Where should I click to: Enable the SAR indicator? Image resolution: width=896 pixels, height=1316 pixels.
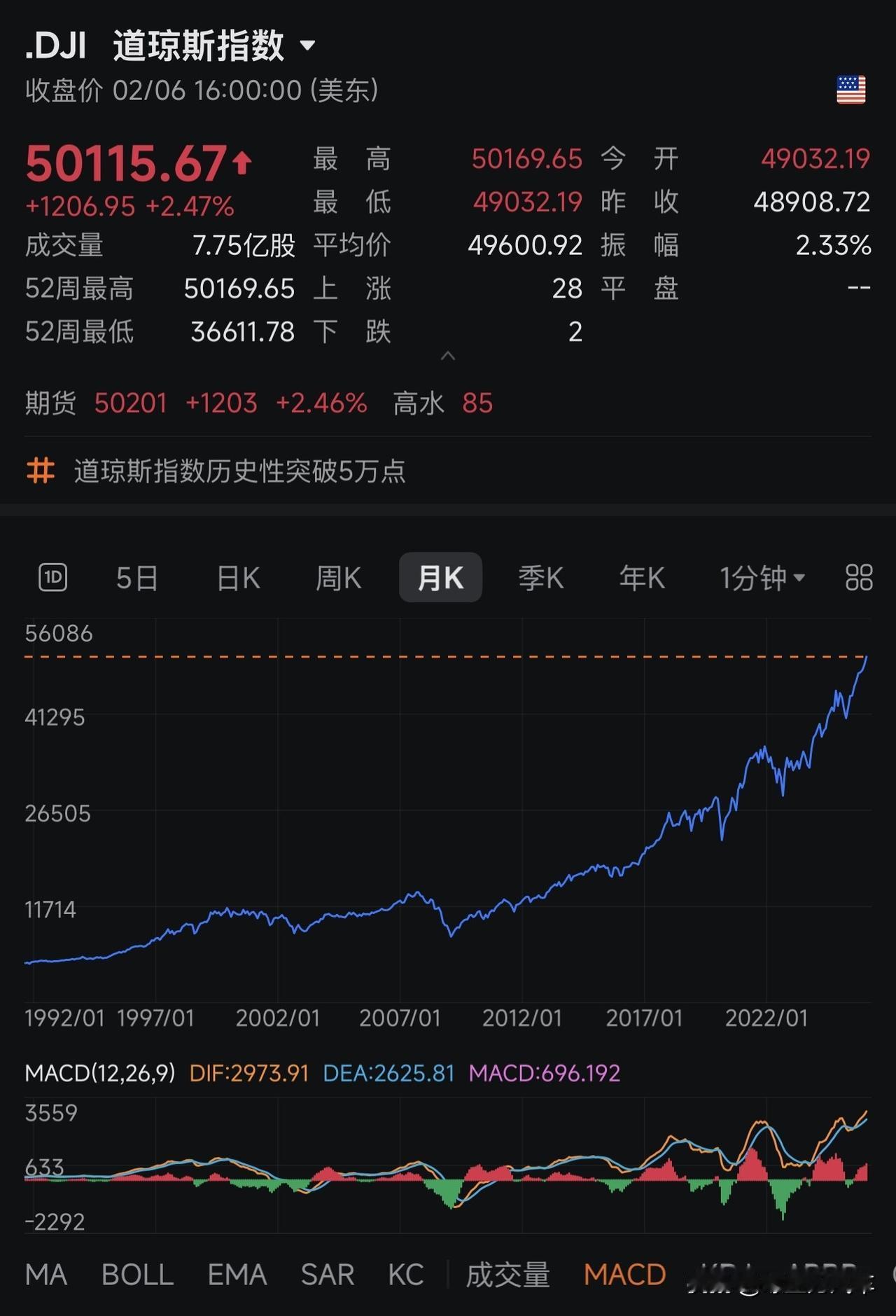point(328,1275)
